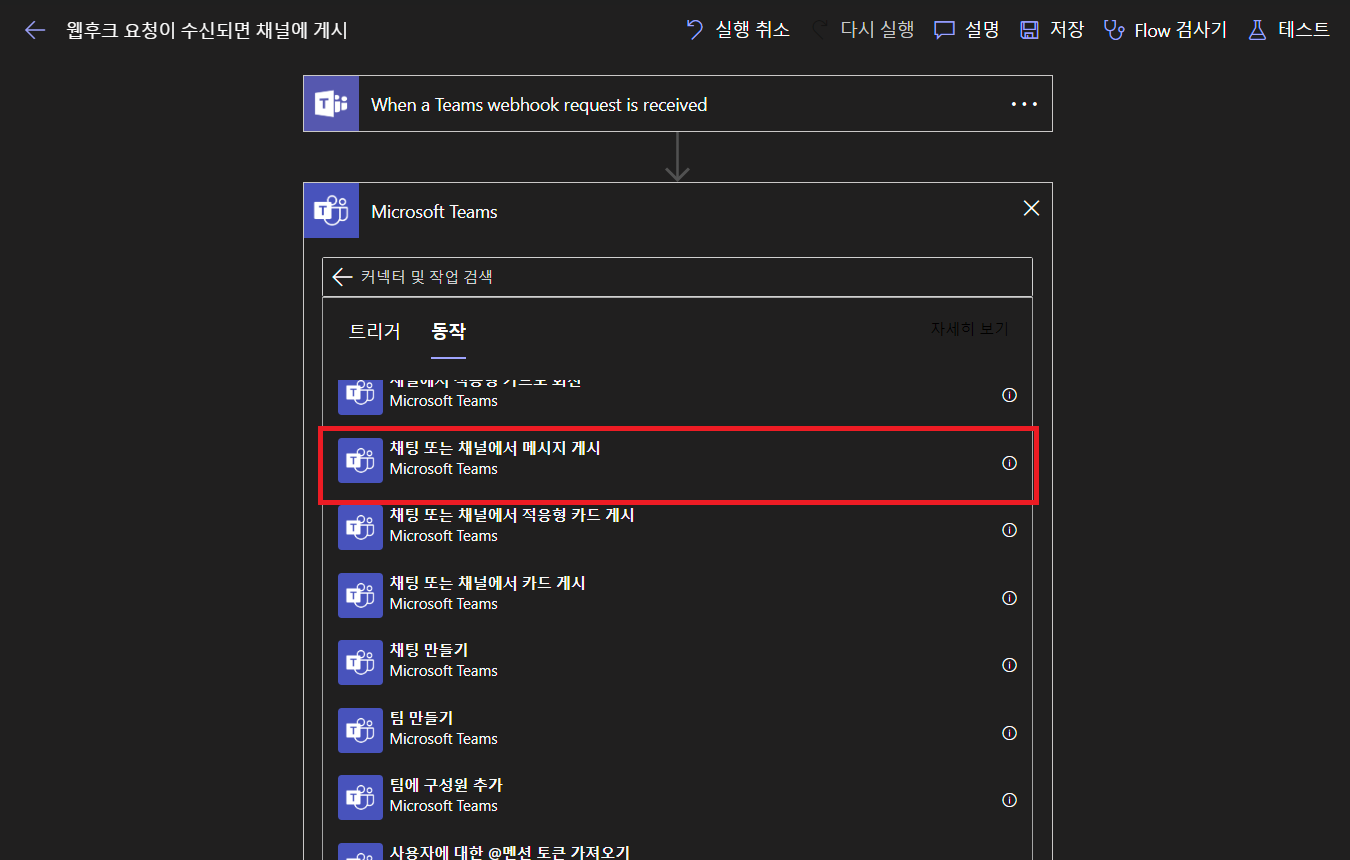Select the 팀에 구성원 추가 action

(x=677, y=799)
